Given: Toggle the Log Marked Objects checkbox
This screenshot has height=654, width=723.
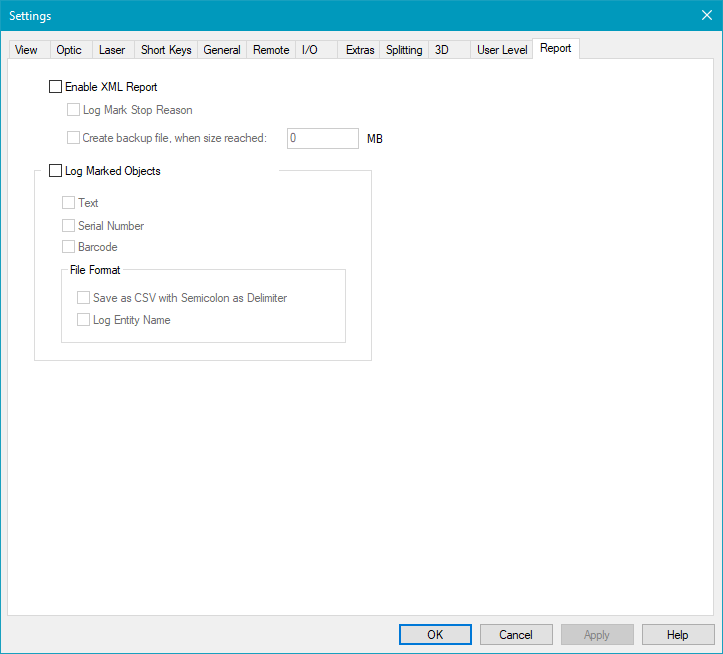Looking at the screenshot, I should coord(55,171).
